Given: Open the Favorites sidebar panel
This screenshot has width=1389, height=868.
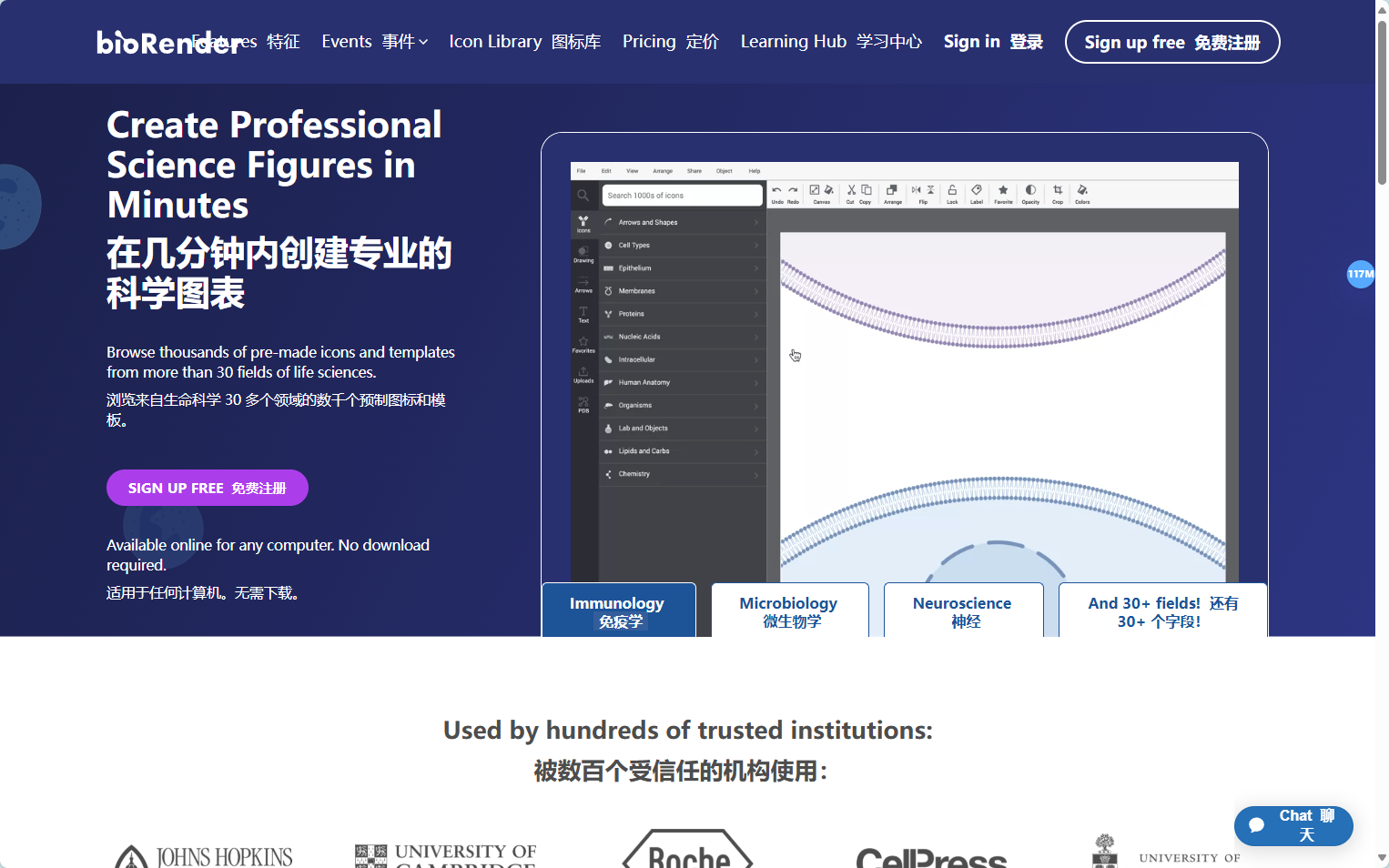Looking at the screenshot, I should [583, 345].
